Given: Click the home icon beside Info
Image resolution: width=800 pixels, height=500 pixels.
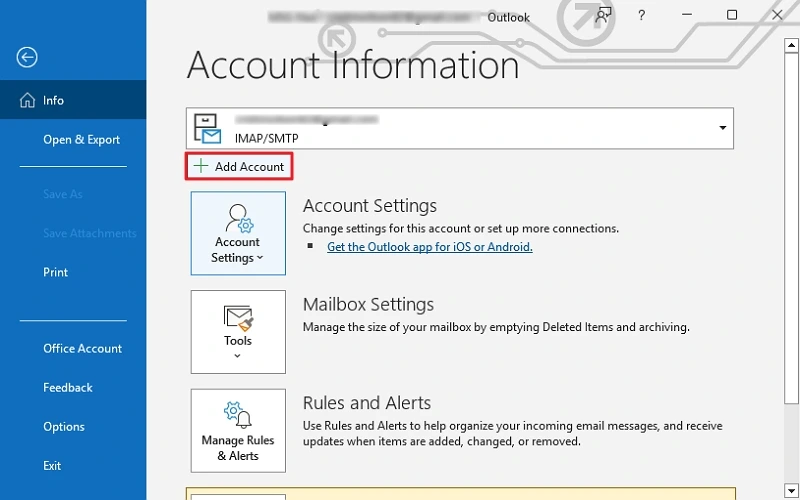Looking at the screenshot, I should pyautogui.click(x=27, y=100).
